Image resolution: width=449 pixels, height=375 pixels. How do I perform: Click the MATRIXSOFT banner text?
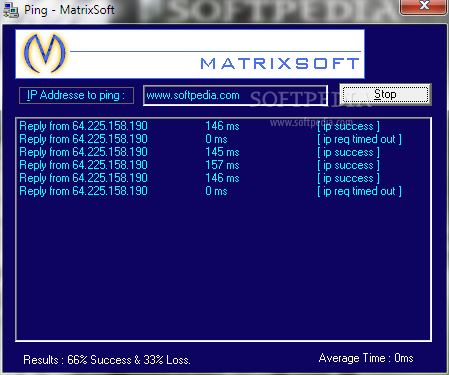pyautogui.click(x=280, y=63)
